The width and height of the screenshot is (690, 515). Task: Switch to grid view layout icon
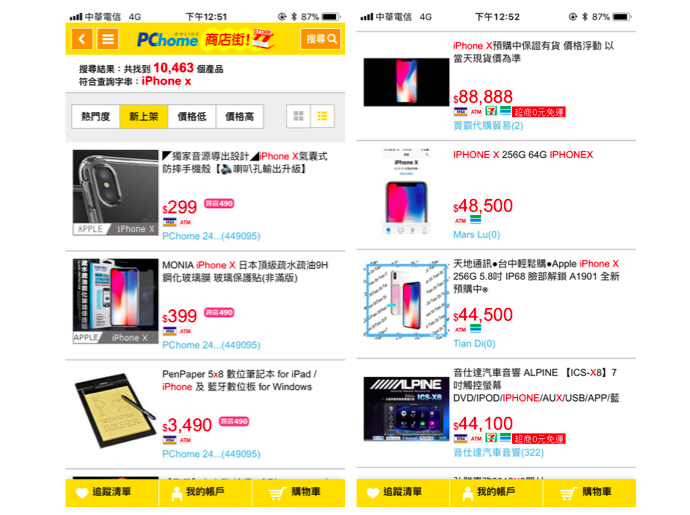(x=298, y=116)
